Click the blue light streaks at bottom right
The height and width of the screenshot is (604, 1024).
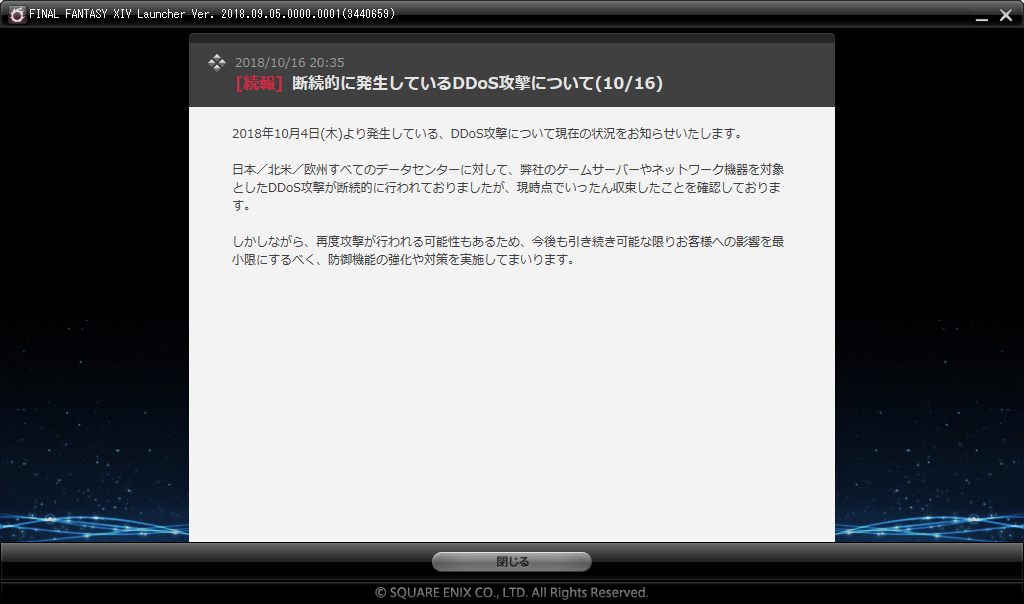[x=930, y=522]
